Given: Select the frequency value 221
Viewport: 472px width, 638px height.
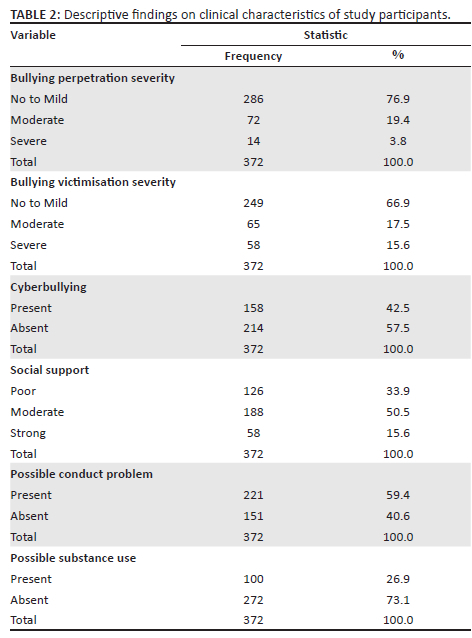Looking at the screenshot, I should (253, 495).
